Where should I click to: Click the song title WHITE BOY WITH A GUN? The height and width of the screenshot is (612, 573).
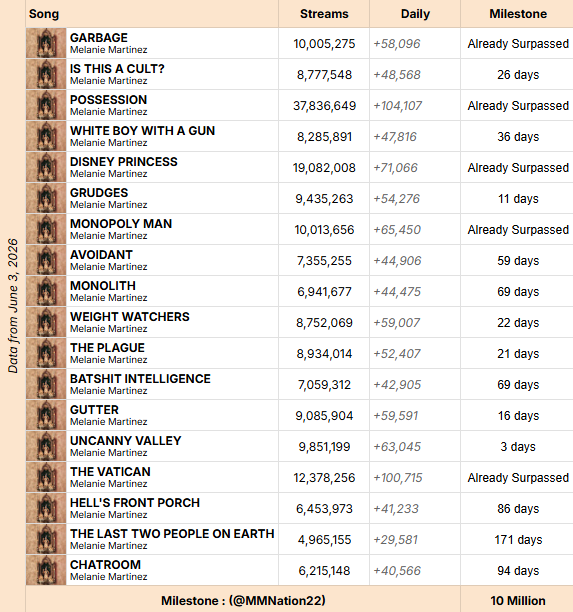[x=142, y=131]
